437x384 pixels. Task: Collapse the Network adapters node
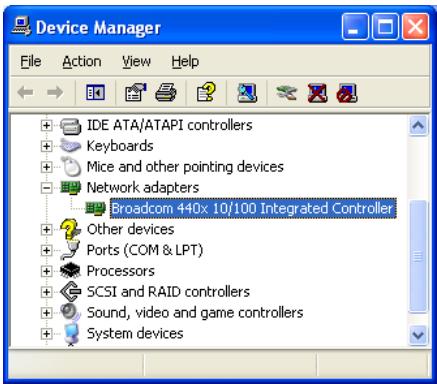click(x=46, y=188)
